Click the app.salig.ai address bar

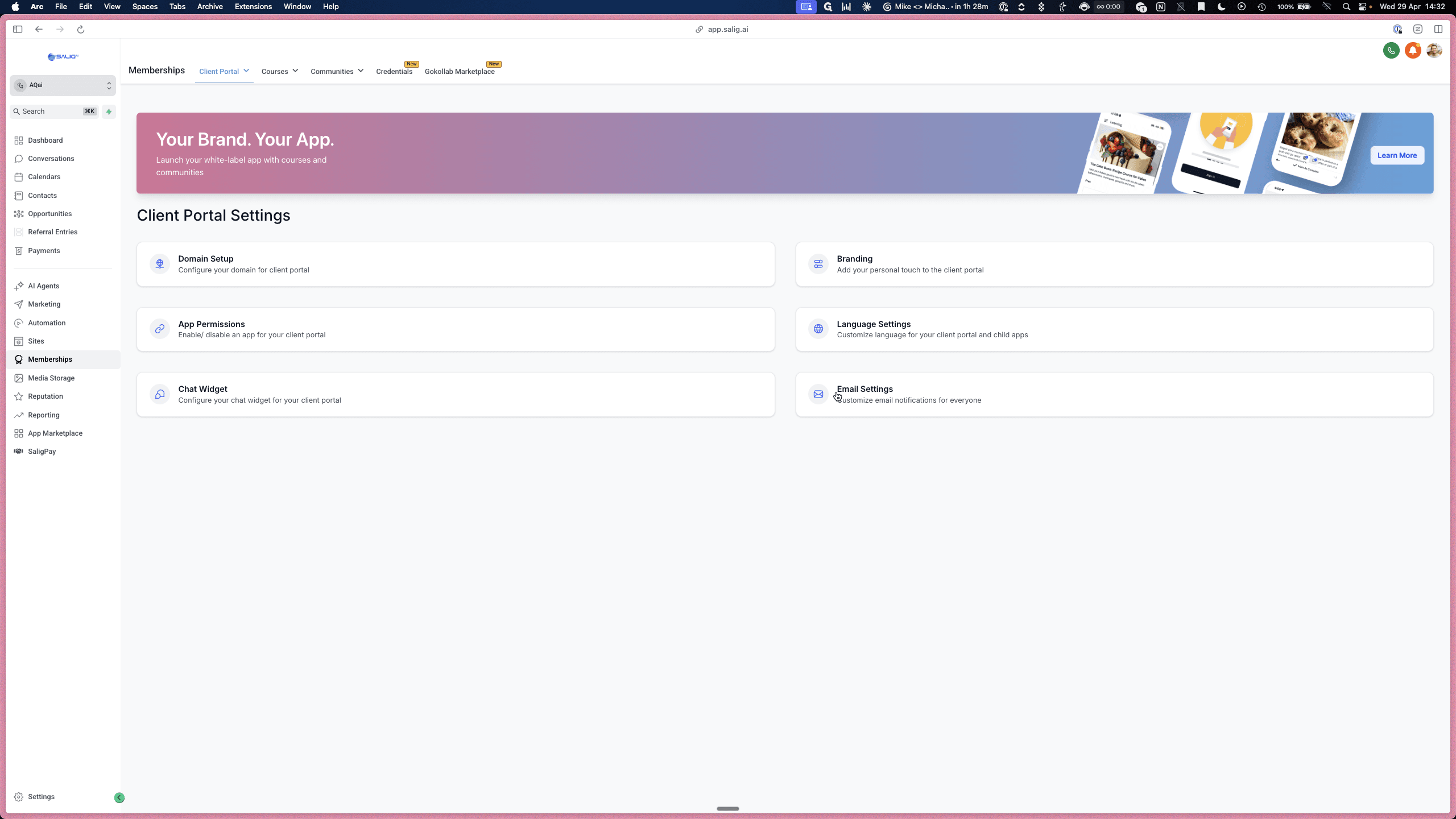click(x=722, y=30)
